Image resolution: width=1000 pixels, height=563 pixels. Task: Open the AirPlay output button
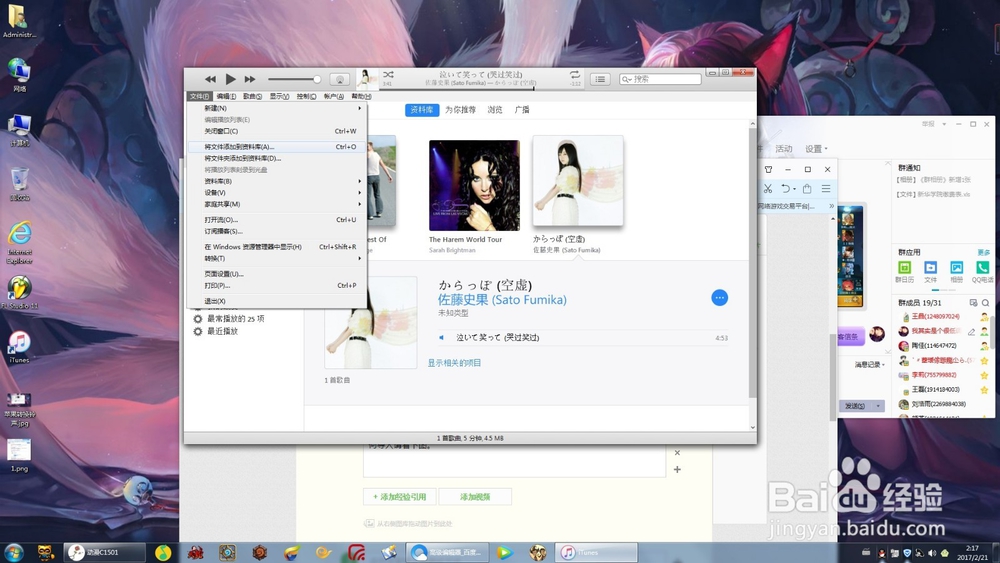tap(340, 79)
